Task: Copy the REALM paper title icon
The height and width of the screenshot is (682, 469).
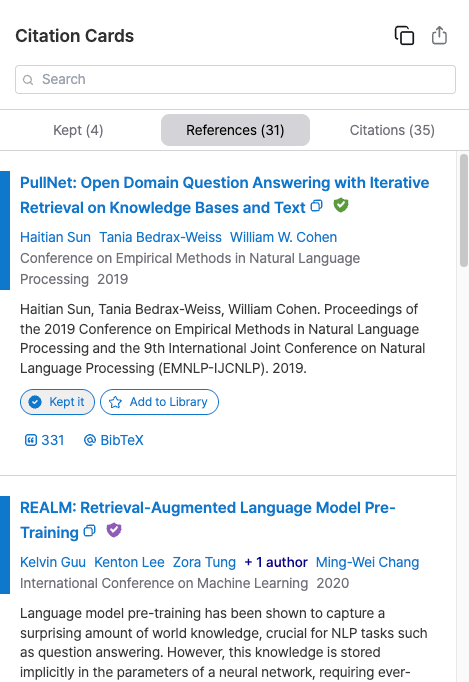Action: (x=90, y=531)
